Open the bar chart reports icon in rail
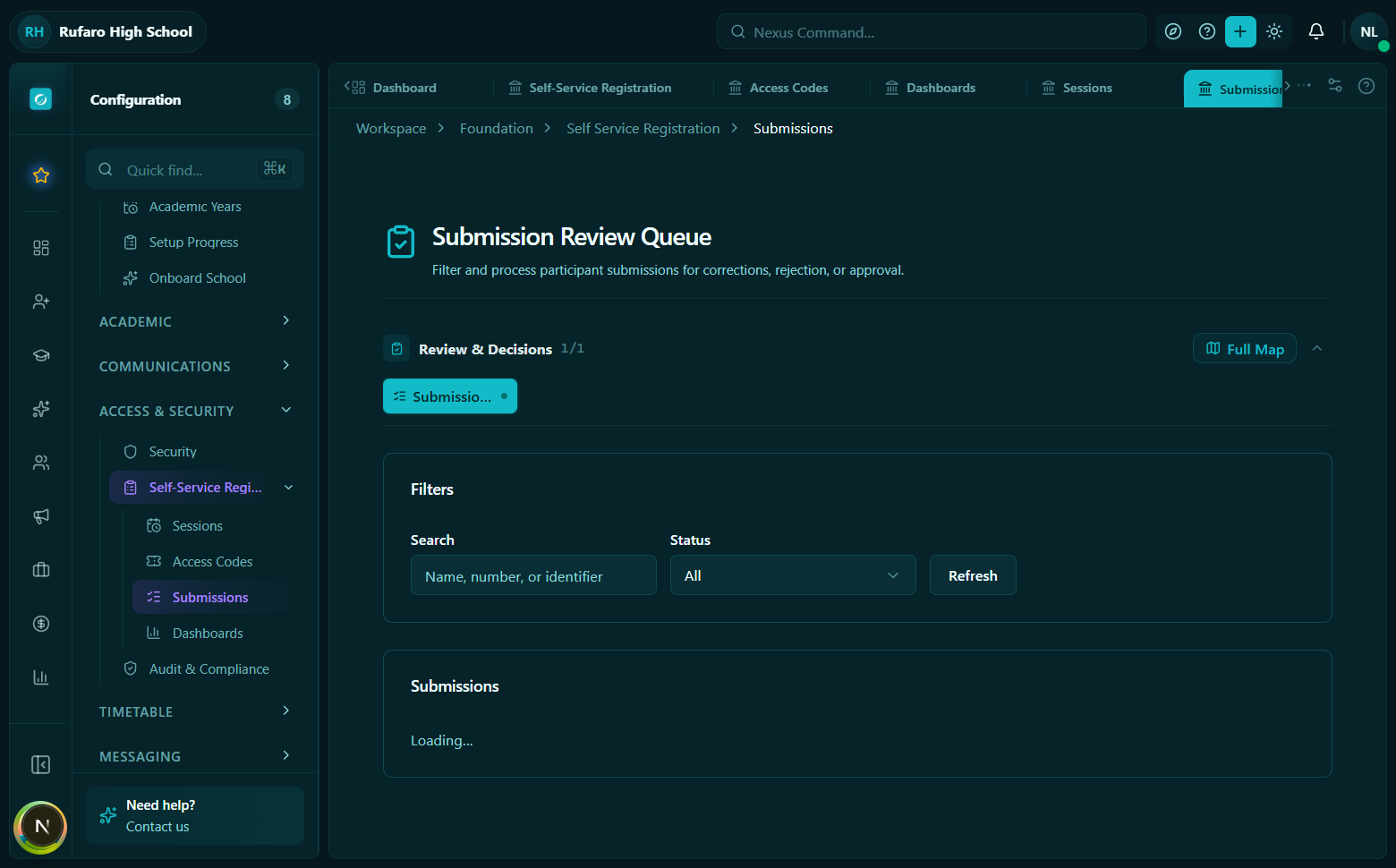1396x868 pixels. coord(41,677)
